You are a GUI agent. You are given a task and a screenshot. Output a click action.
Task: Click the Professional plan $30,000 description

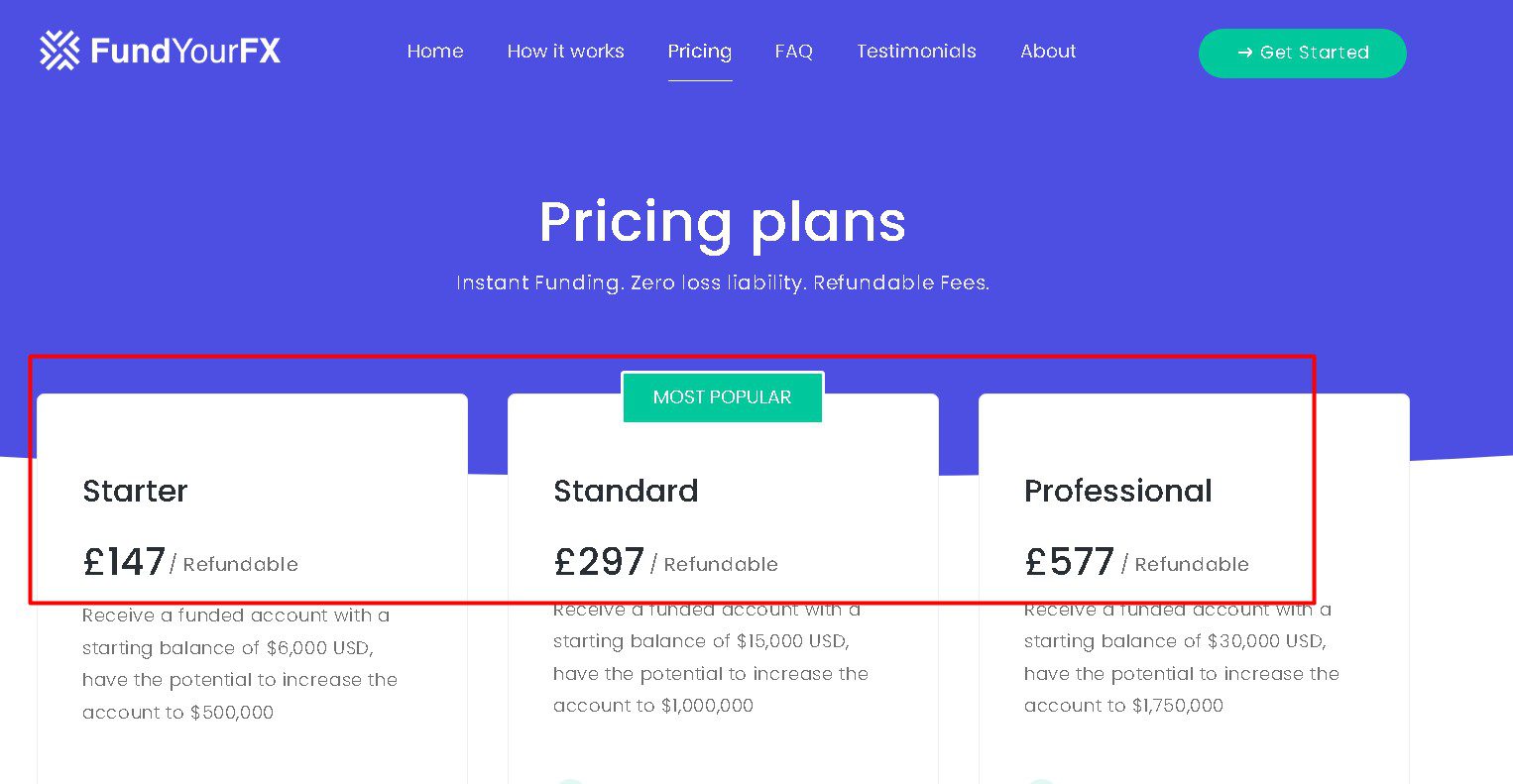pyautogui.click(x=1182, y=657)
